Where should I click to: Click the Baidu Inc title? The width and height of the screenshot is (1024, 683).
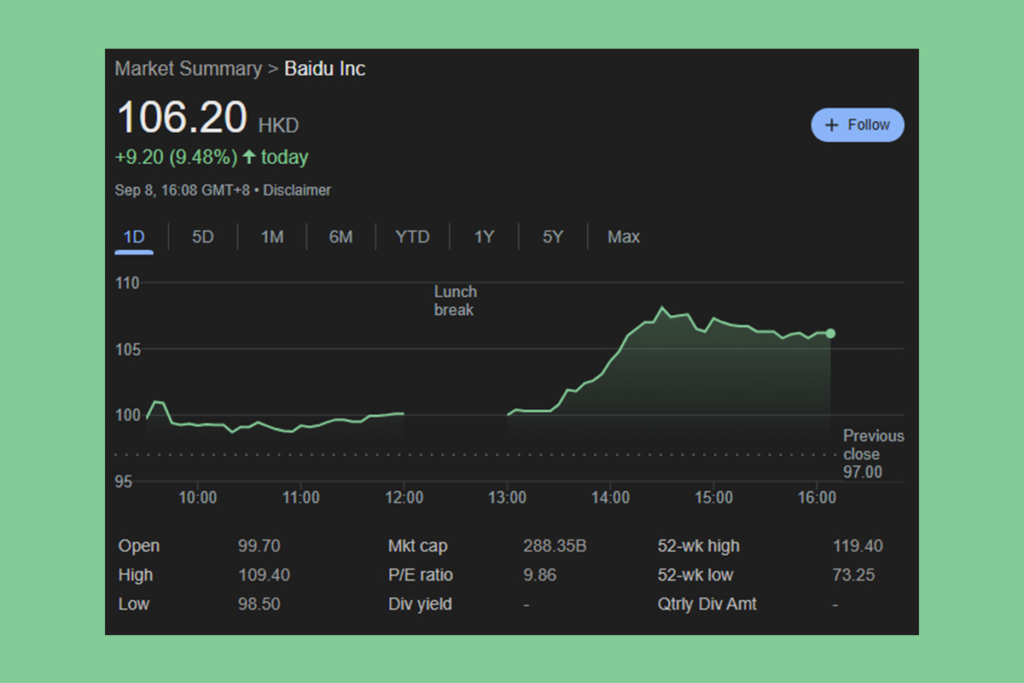(x=324, y=69)
